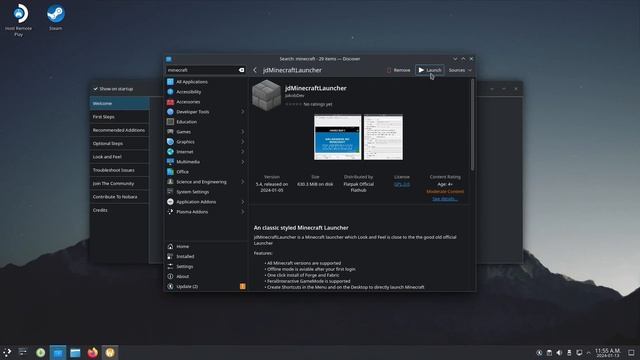Open the Sources dropdown

pos(460,70)
